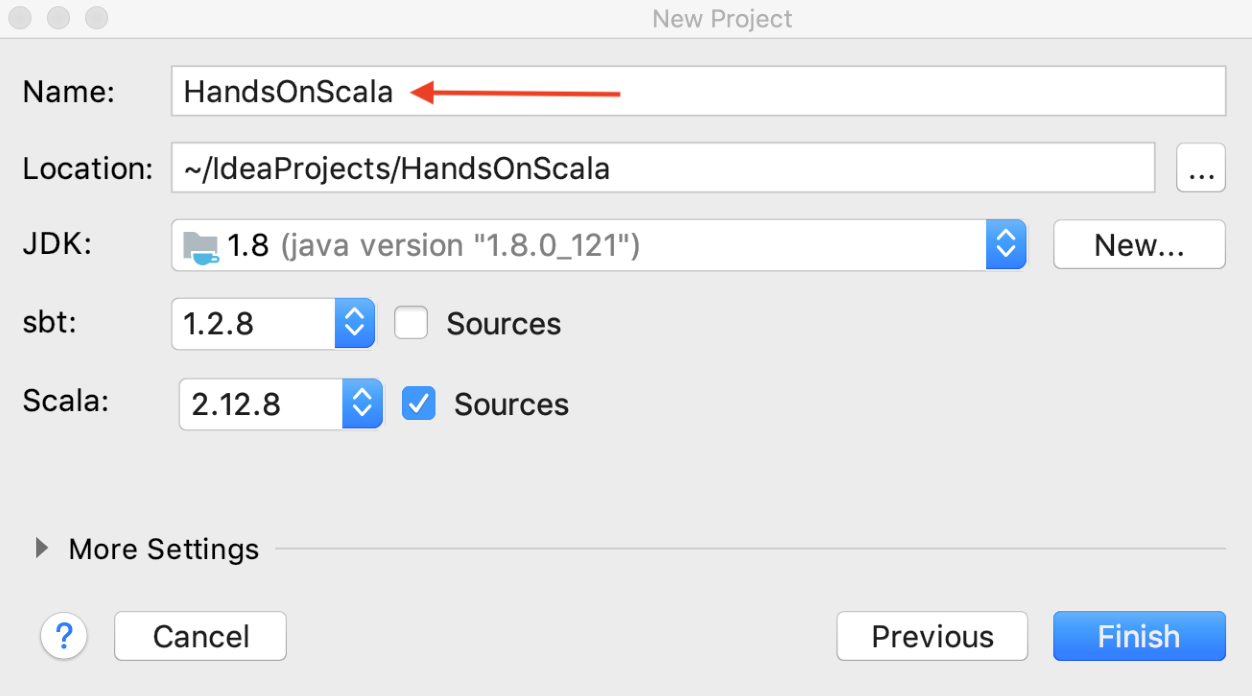Open the JDK version dropdown arrows
Screen dimensions: 1252x696
pos(1006,245)
